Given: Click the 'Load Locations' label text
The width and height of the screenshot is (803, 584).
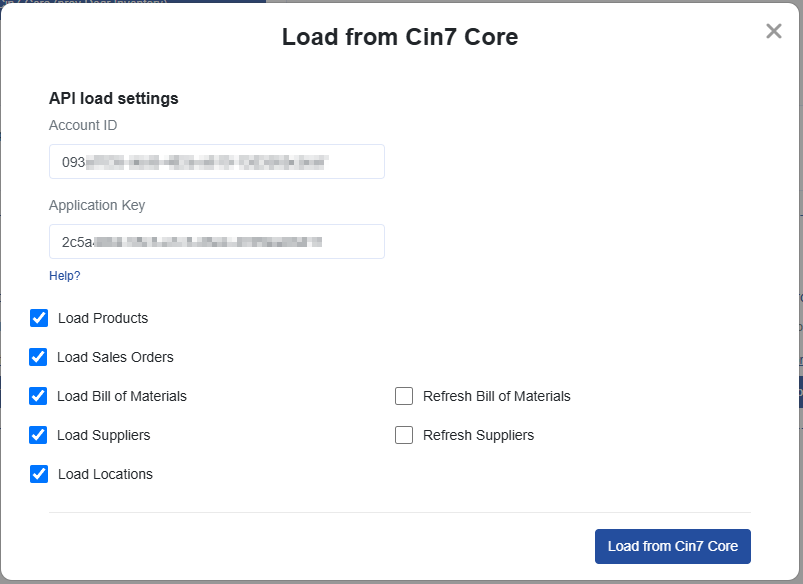Looking at the screenshot, I should [105, 474].
